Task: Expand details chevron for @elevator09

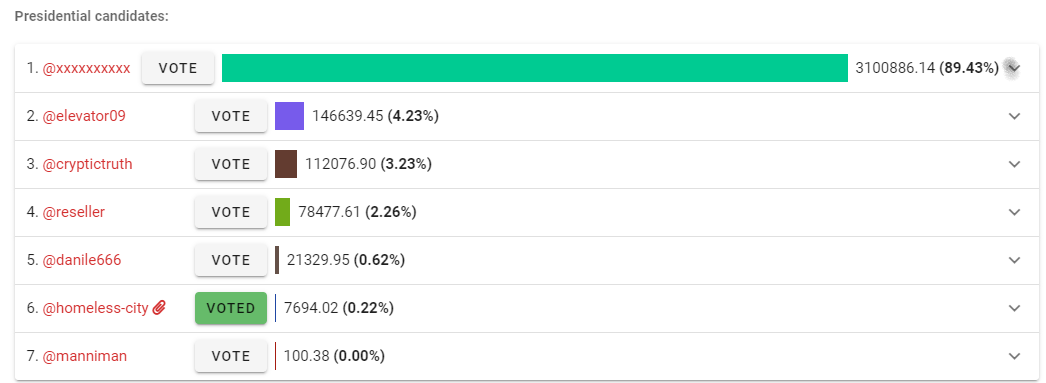Action: [1014, 116]
